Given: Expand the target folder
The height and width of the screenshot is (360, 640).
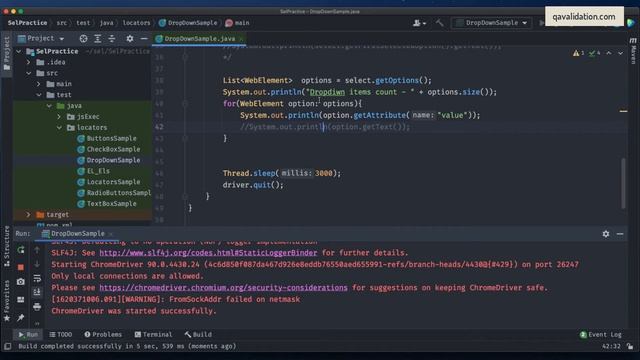Looking at the screenshot, I should click(29, 214).
